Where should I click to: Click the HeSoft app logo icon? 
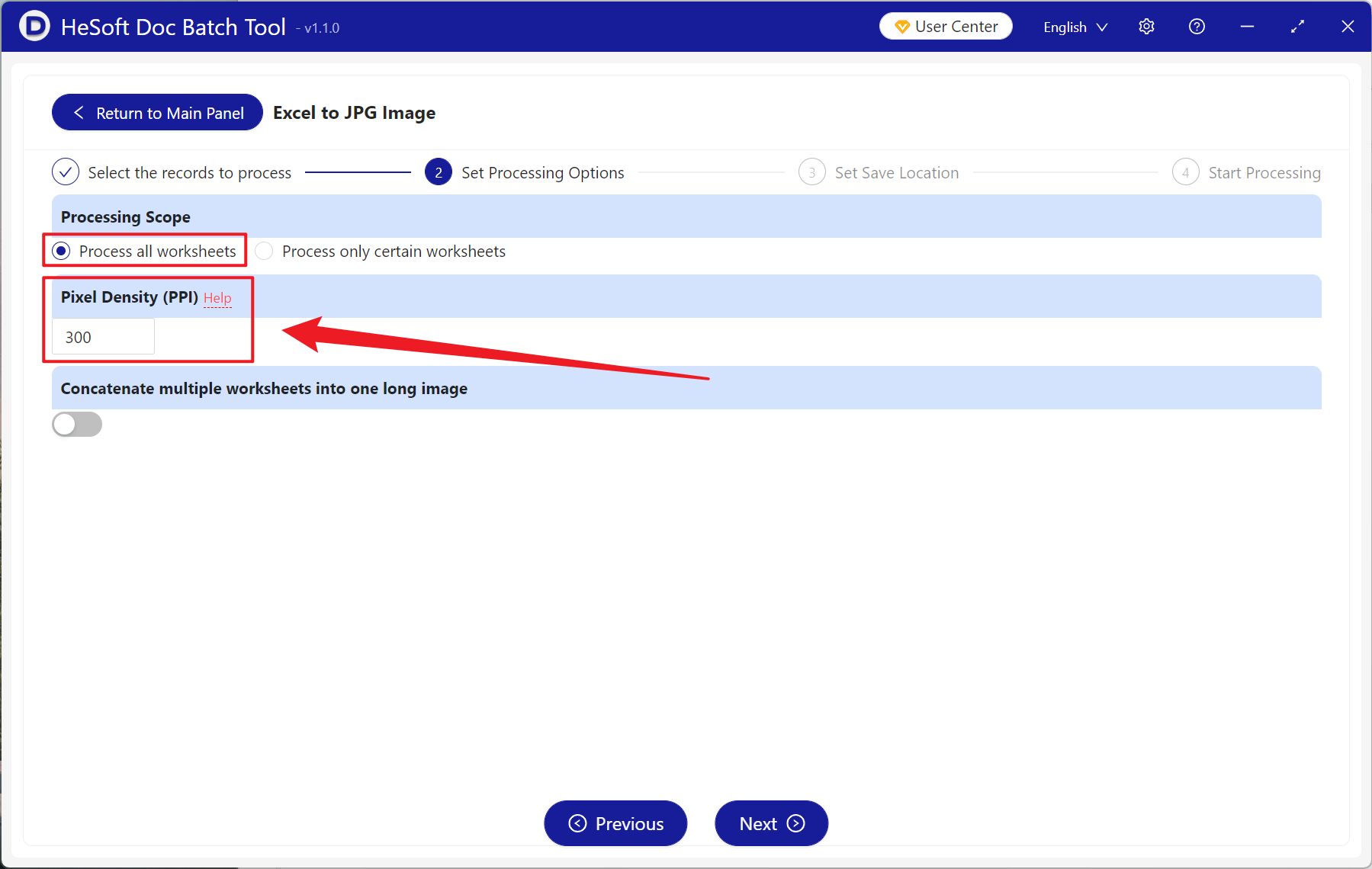(34, 26)
